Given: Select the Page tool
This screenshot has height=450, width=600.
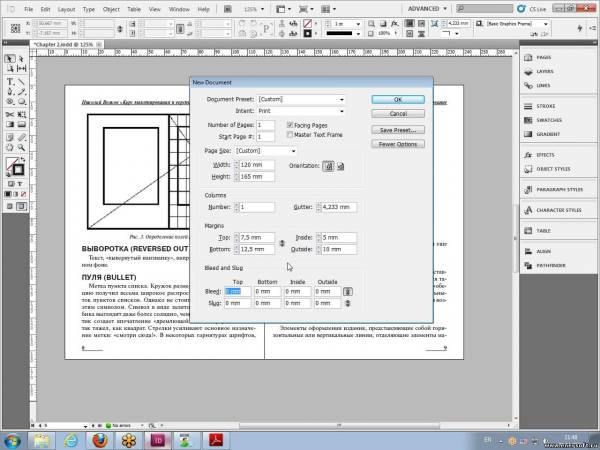Looking at the screenshot, I should (x=10, y=68).
